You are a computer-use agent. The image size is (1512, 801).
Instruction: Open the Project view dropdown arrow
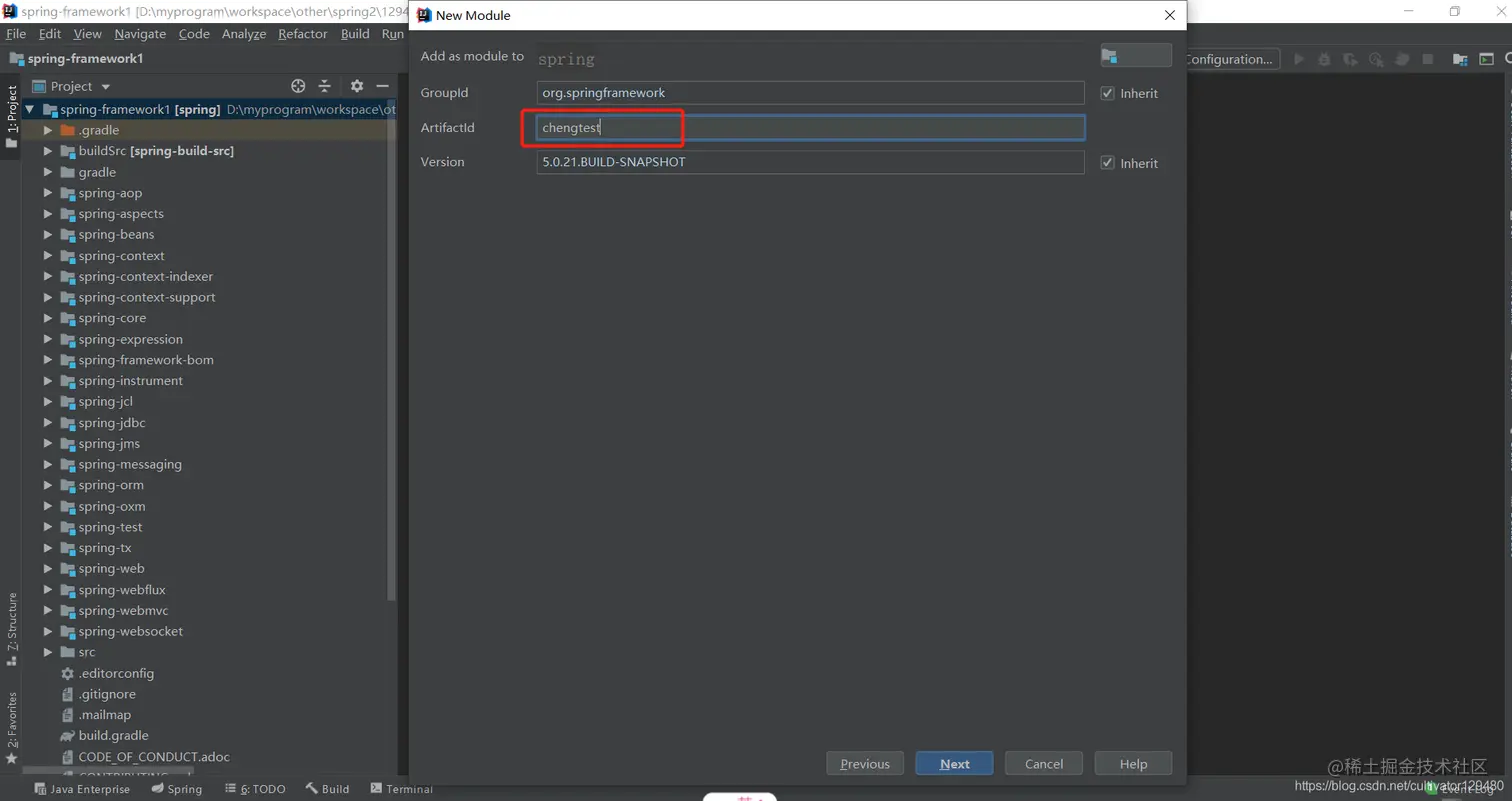(106, 87)
